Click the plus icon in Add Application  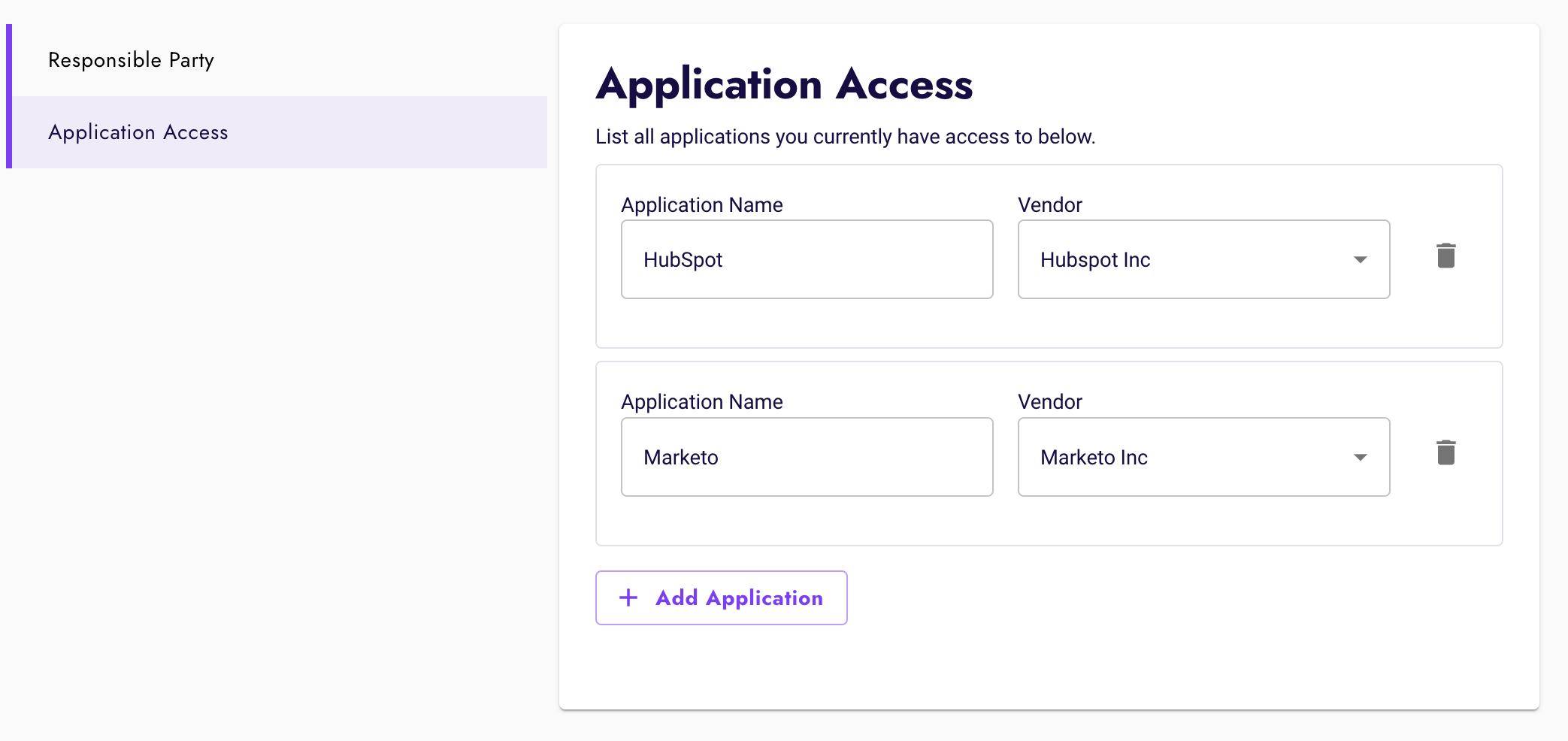click(x=628, y=597)
